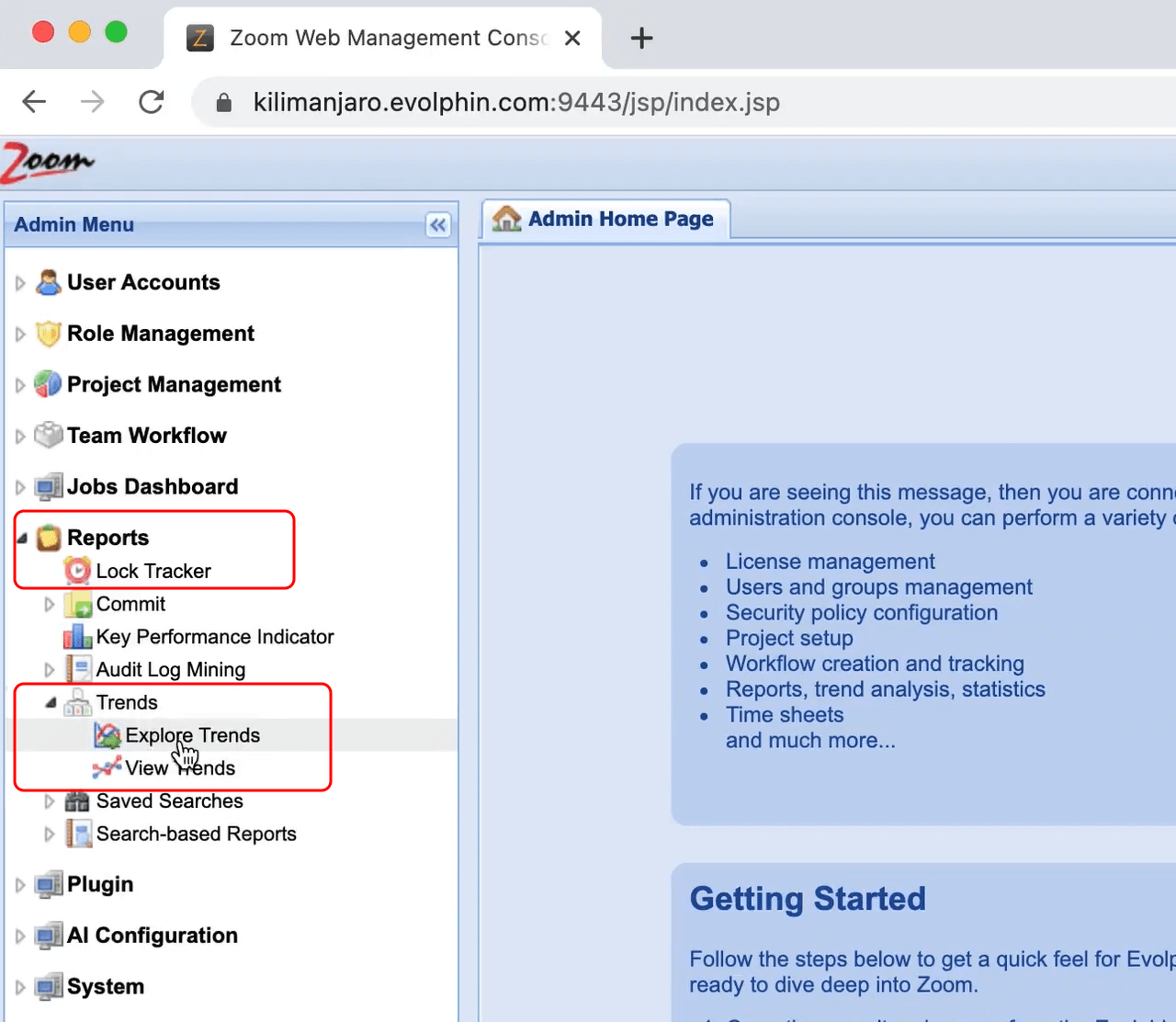
Task: Open Lock Tracker report
Action: [153, 571]
